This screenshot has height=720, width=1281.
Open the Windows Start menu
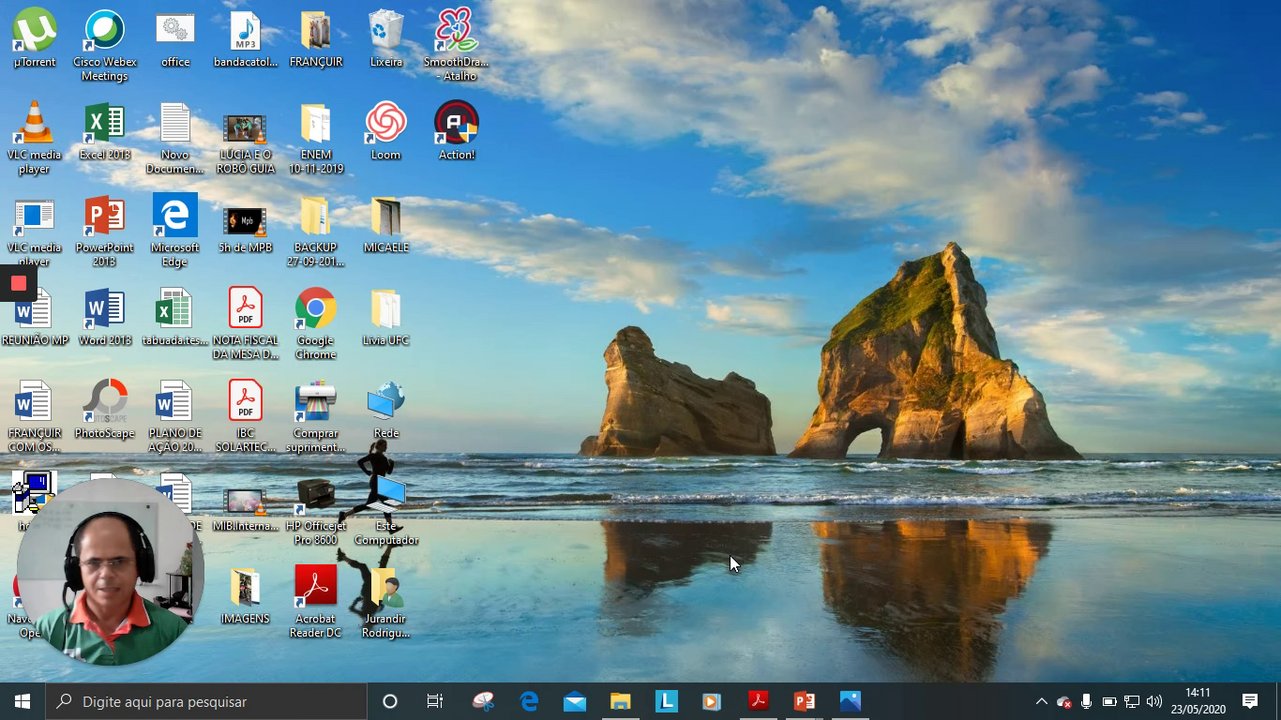pos(23,701)
